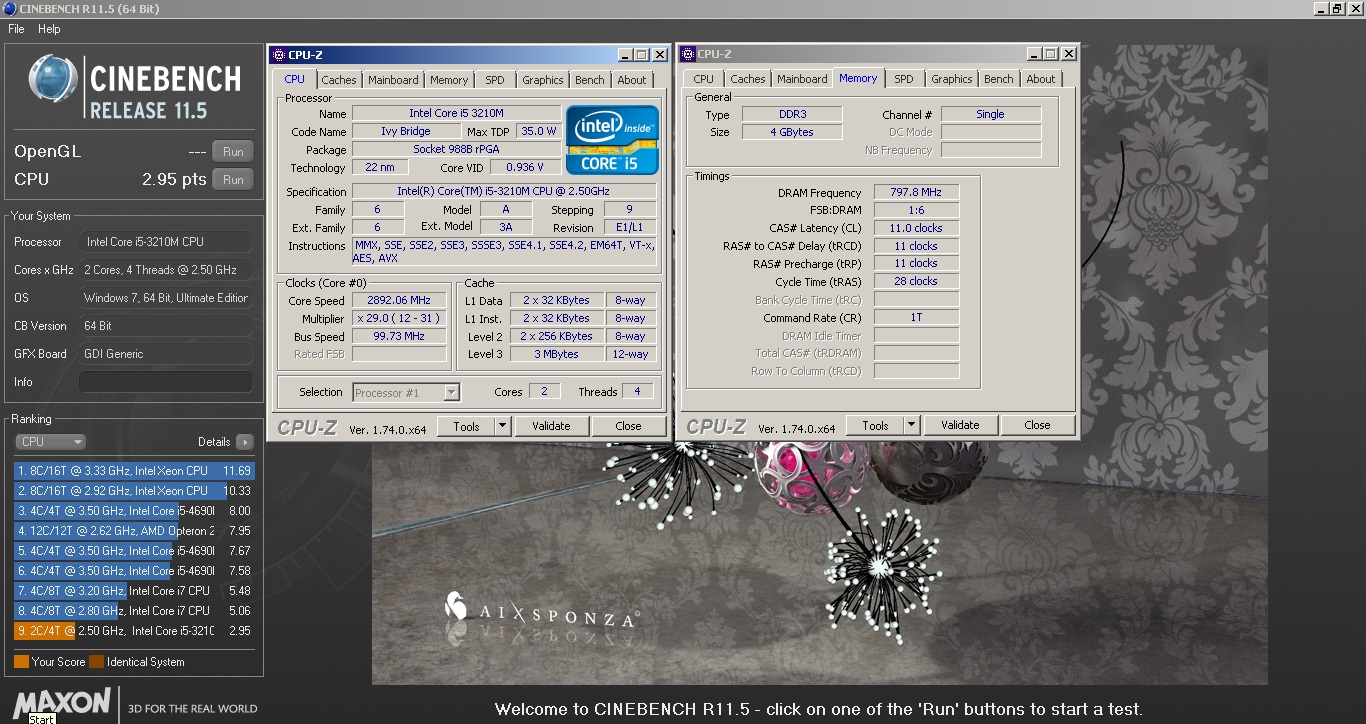Select ranking entry 8C/16T @ 3.33 GHz Xeon

pos(134,470)
